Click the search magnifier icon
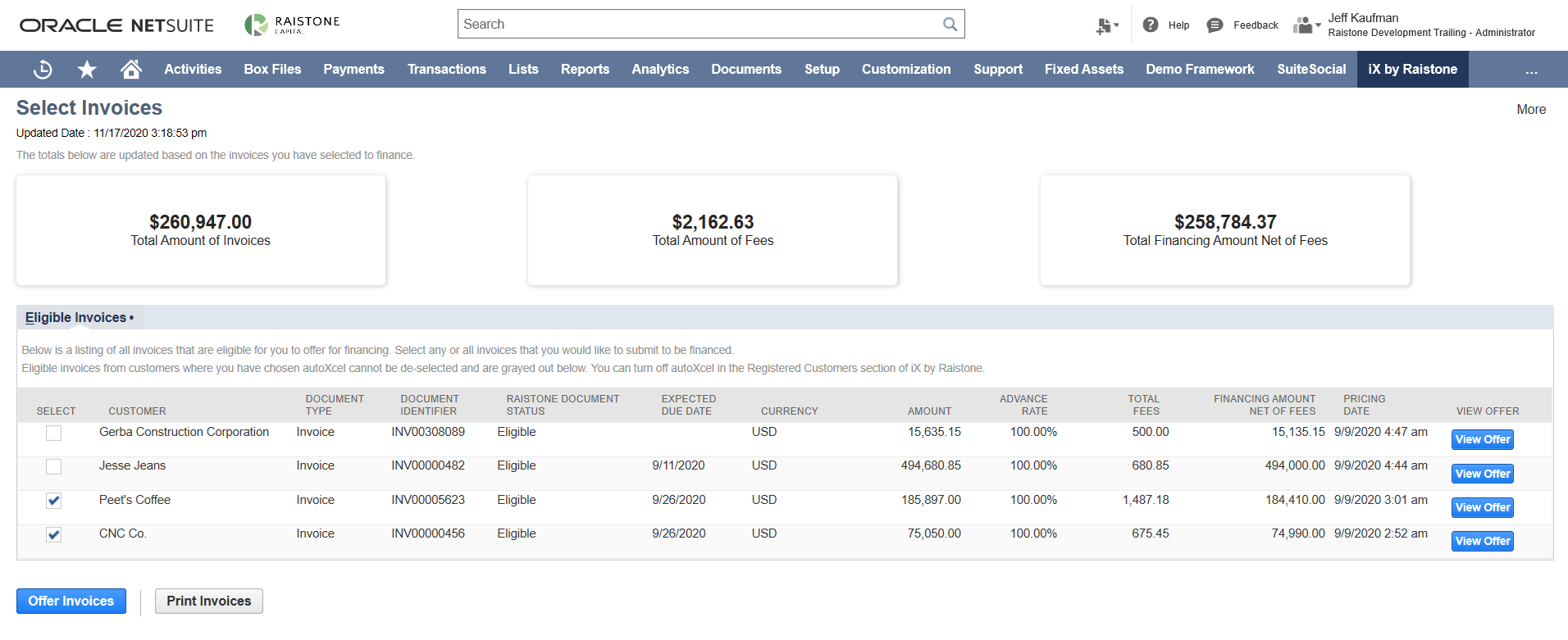 (950, 25)
